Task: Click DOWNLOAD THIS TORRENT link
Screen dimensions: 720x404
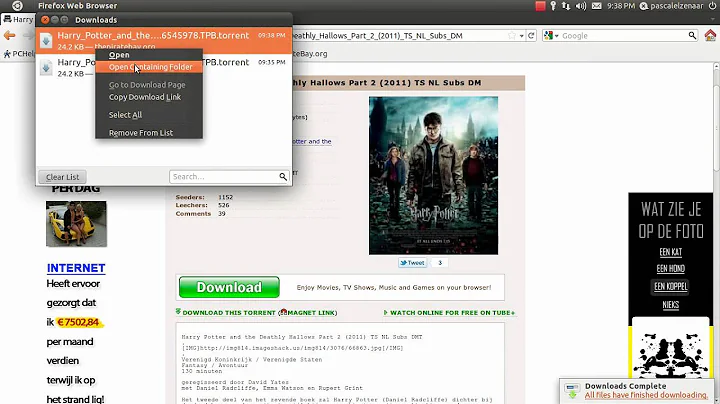Action: pyautogui.click(x=229, y=313)
